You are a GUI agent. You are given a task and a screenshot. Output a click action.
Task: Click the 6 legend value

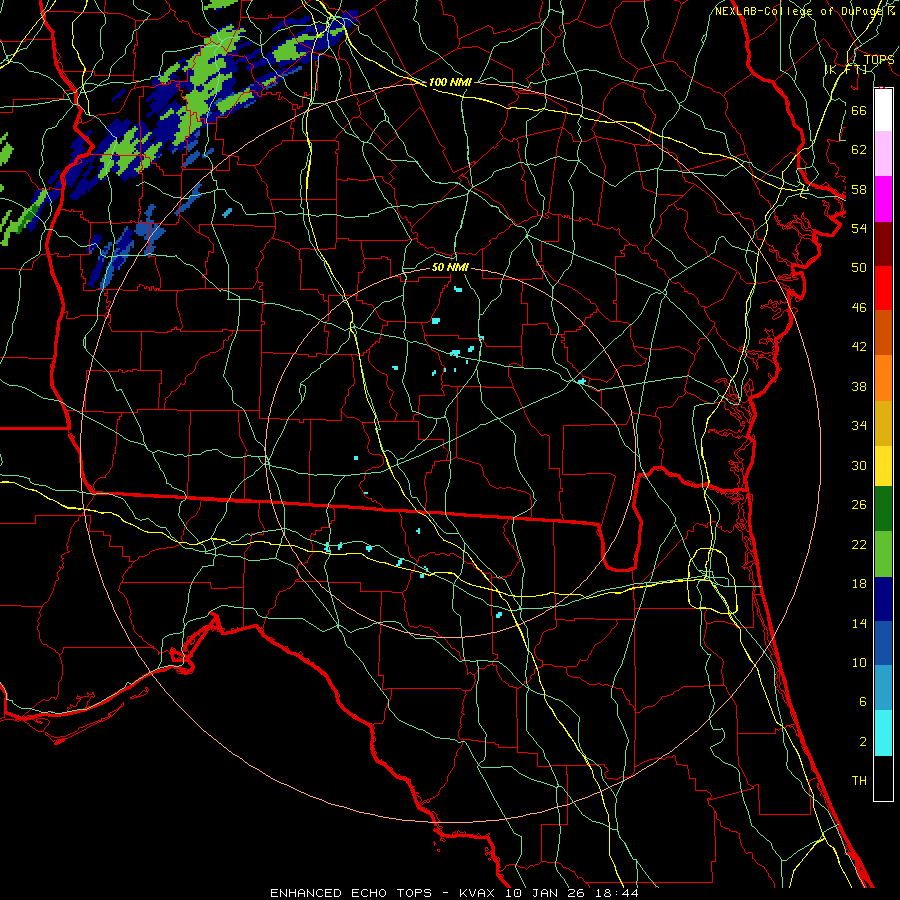point(862,702)
